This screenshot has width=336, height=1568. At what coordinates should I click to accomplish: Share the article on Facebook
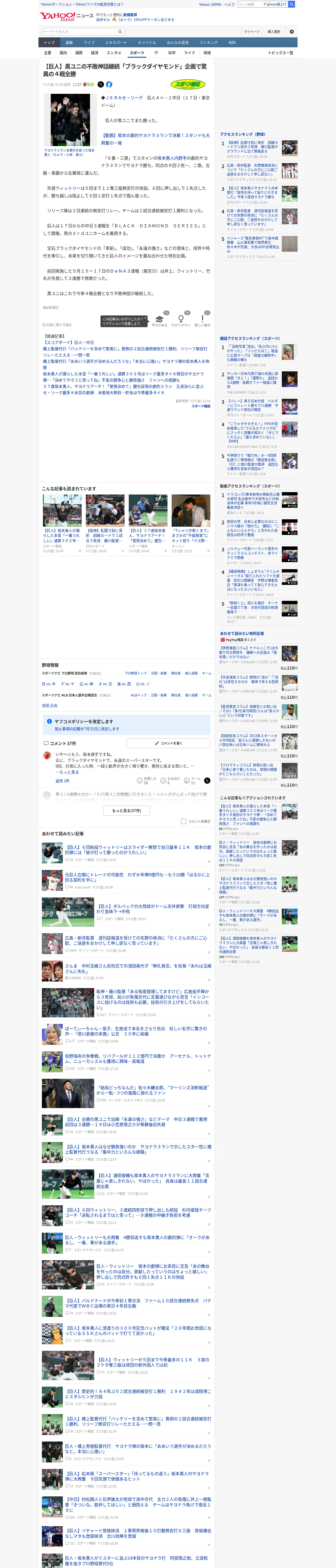pos(109,85)
